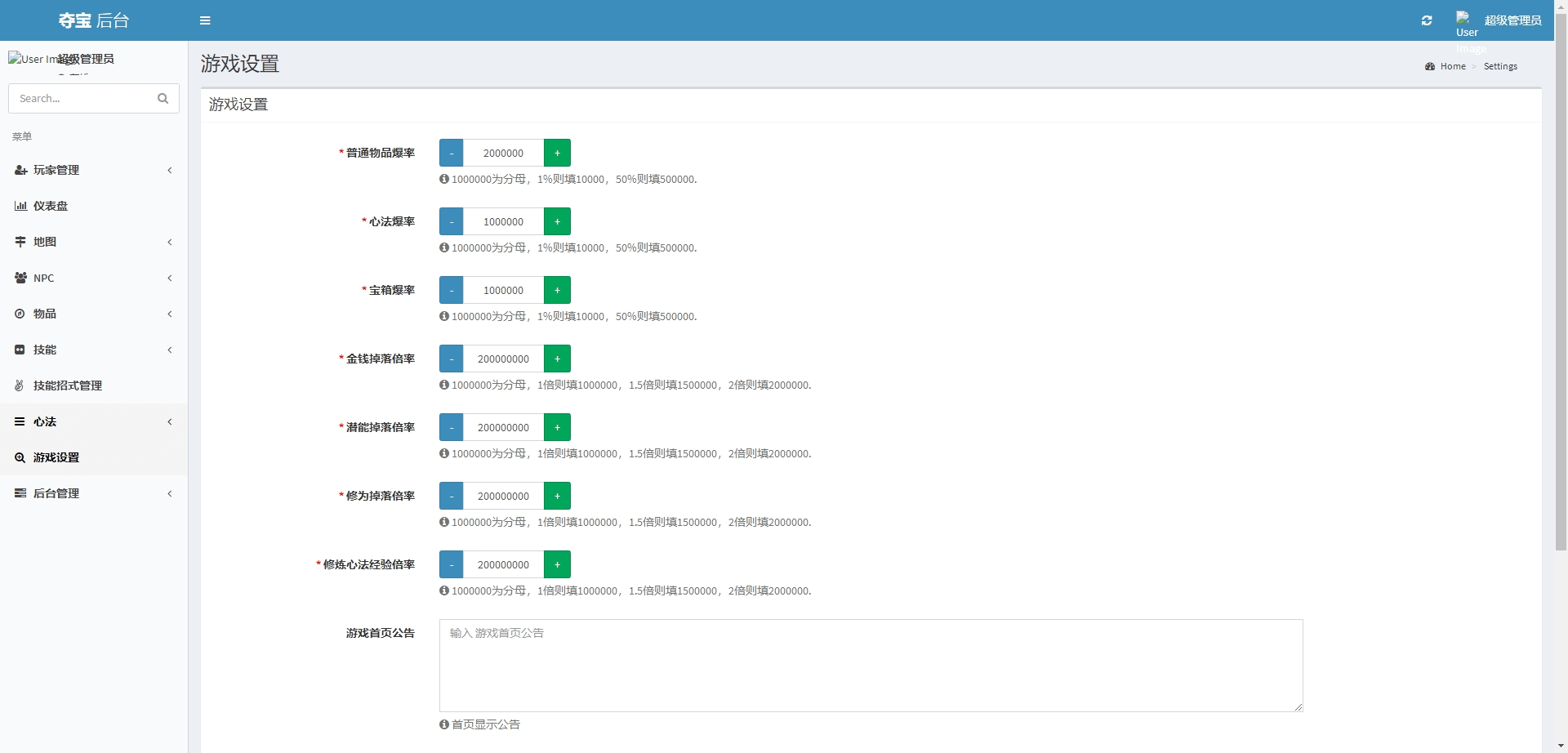Click the 心法 list icon
This screenshot has height=753, width=1568.
20,421
